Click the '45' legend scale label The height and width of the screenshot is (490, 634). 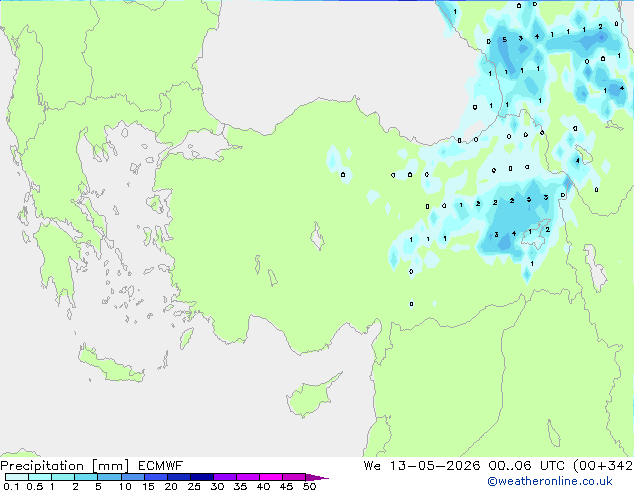coord(286,486)
